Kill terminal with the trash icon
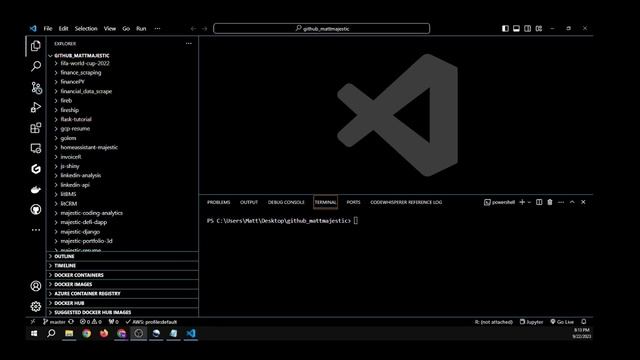The height and width of the screenshot is (360, 640). 550,202
